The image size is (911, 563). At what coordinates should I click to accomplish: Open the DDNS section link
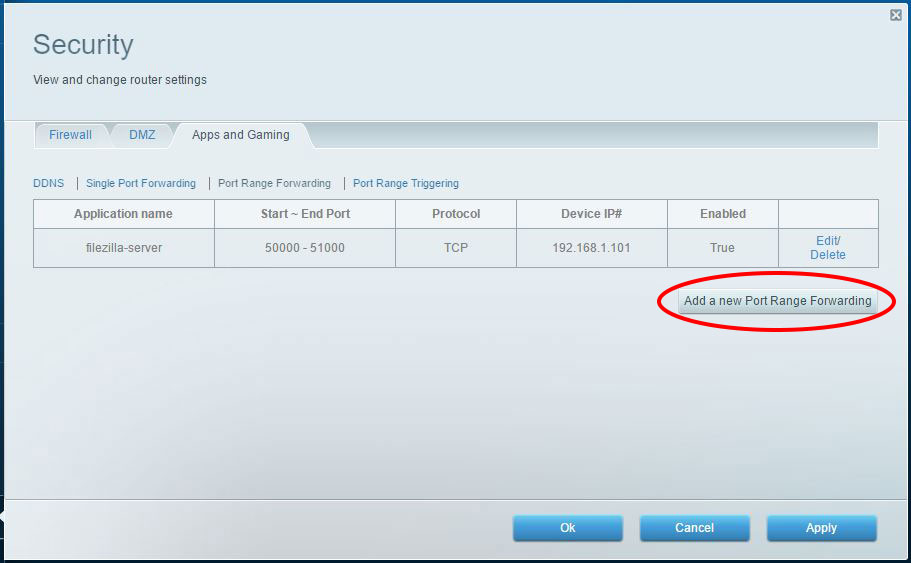click(49, 183)
